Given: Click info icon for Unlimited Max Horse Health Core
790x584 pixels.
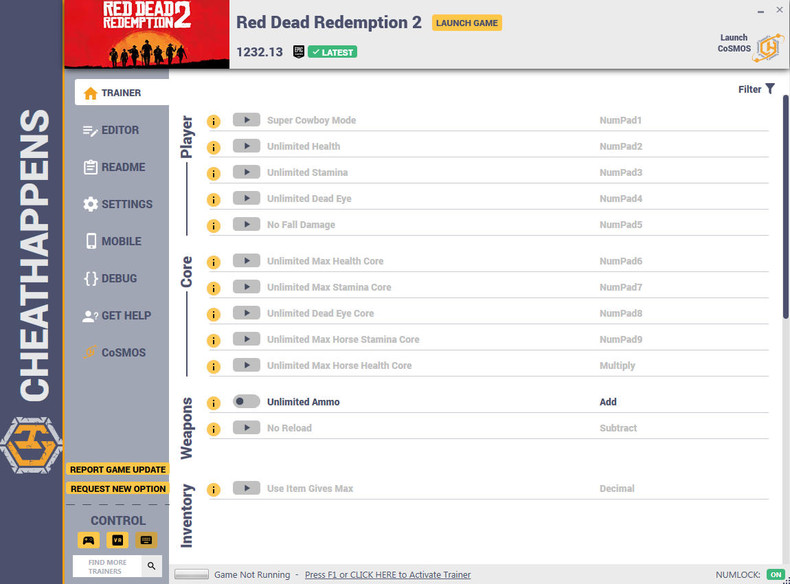Looking at the screenshot, I should point(214,367).
